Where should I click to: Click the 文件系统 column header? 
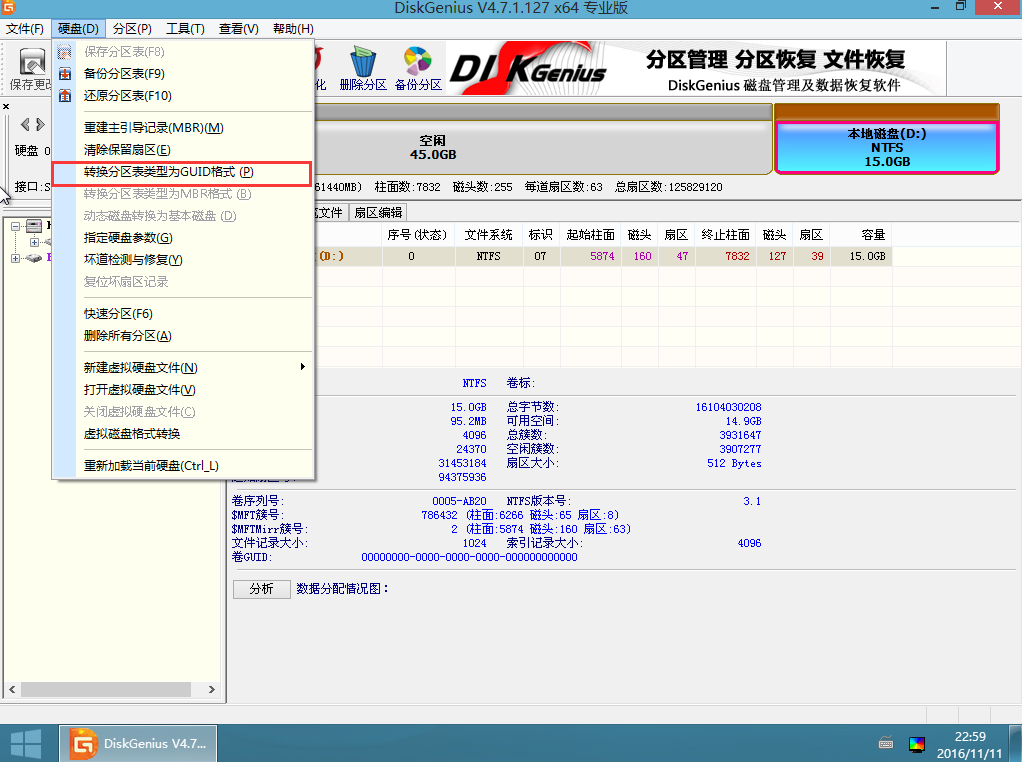(488, 235)
